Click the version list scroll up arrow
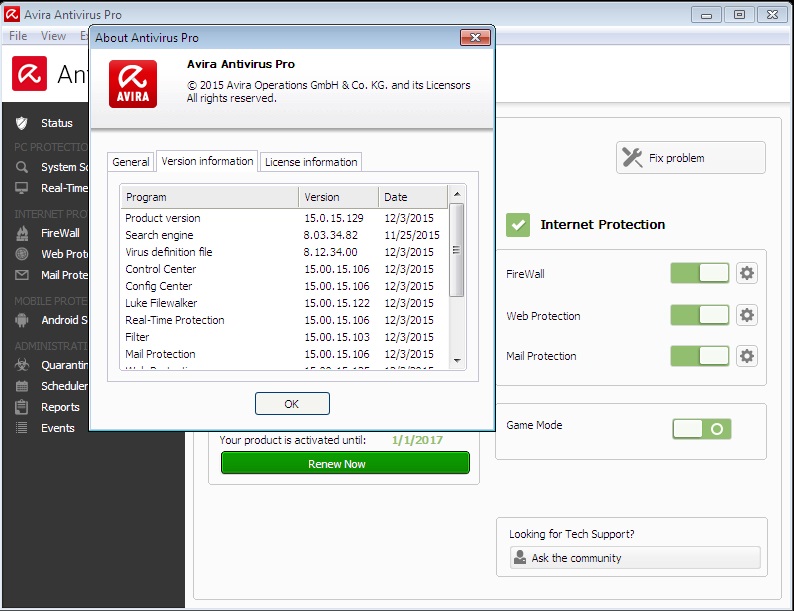794x611 pixels. click(x=457, y=194)
